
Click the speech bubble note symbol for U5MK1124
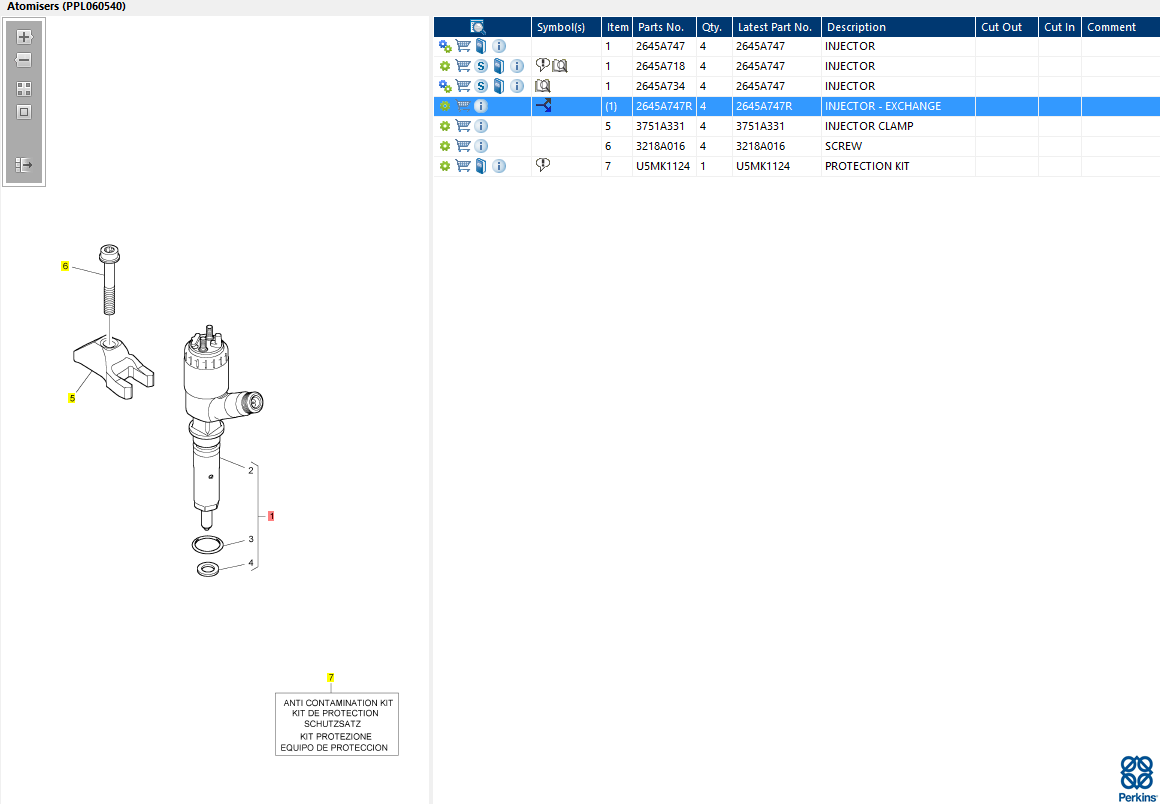(542, 165)
